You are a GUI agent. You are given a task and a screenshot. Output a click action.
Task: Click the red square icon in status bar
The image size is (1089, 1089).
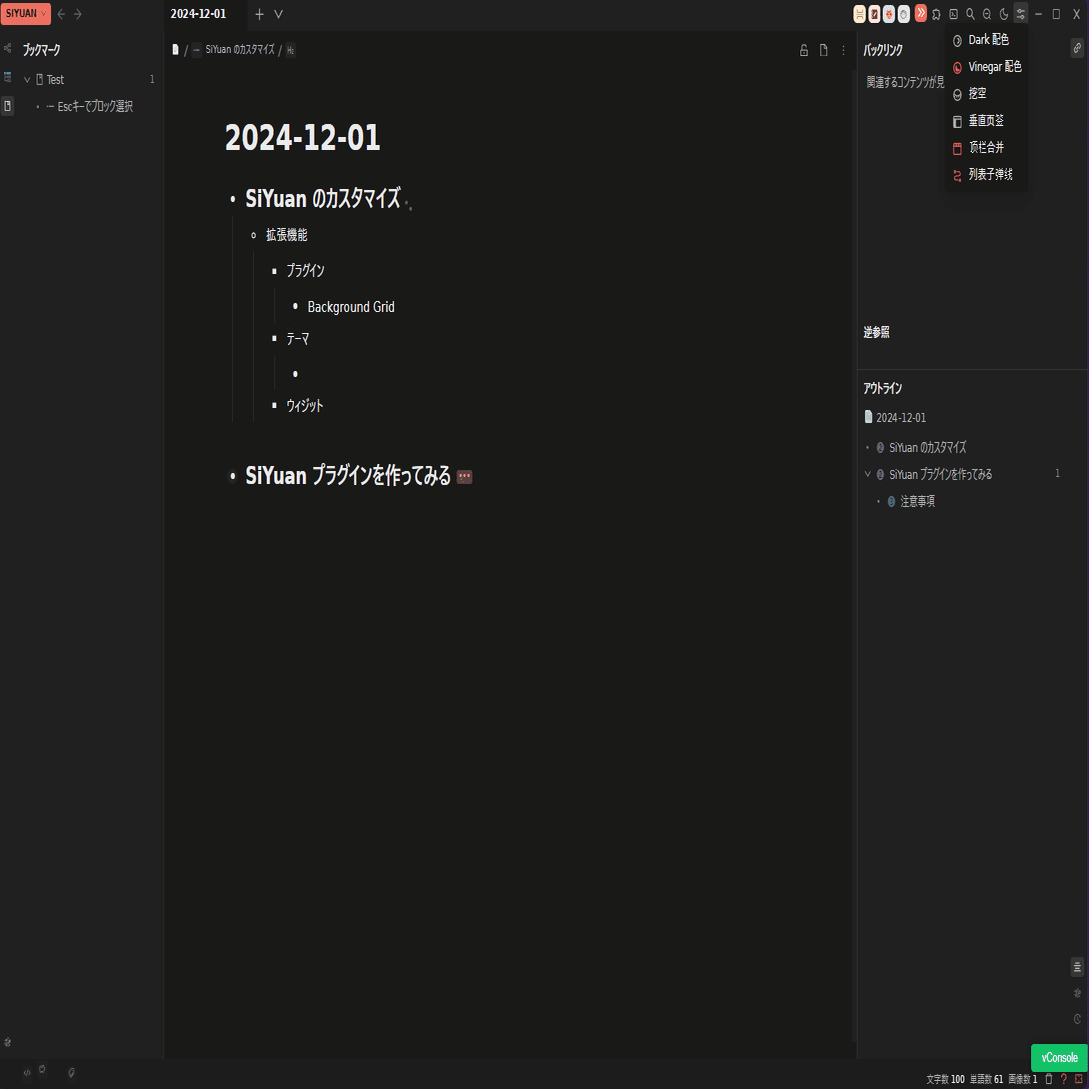click(1079, 1079)
